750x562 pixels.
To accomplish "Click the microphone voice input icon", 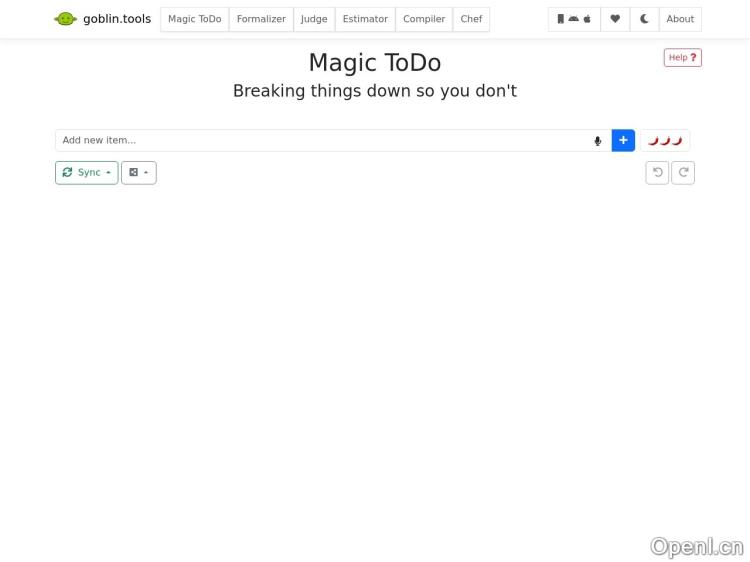I will point(598,141).
